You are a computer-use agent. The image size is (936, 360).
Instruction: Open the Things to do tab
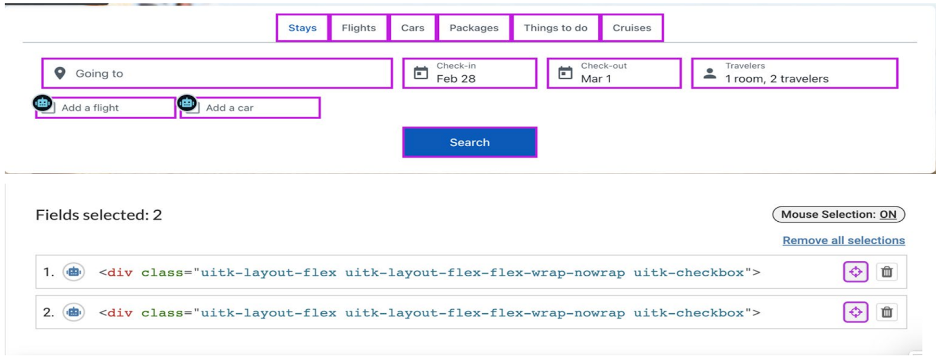[x=556, y=28]
